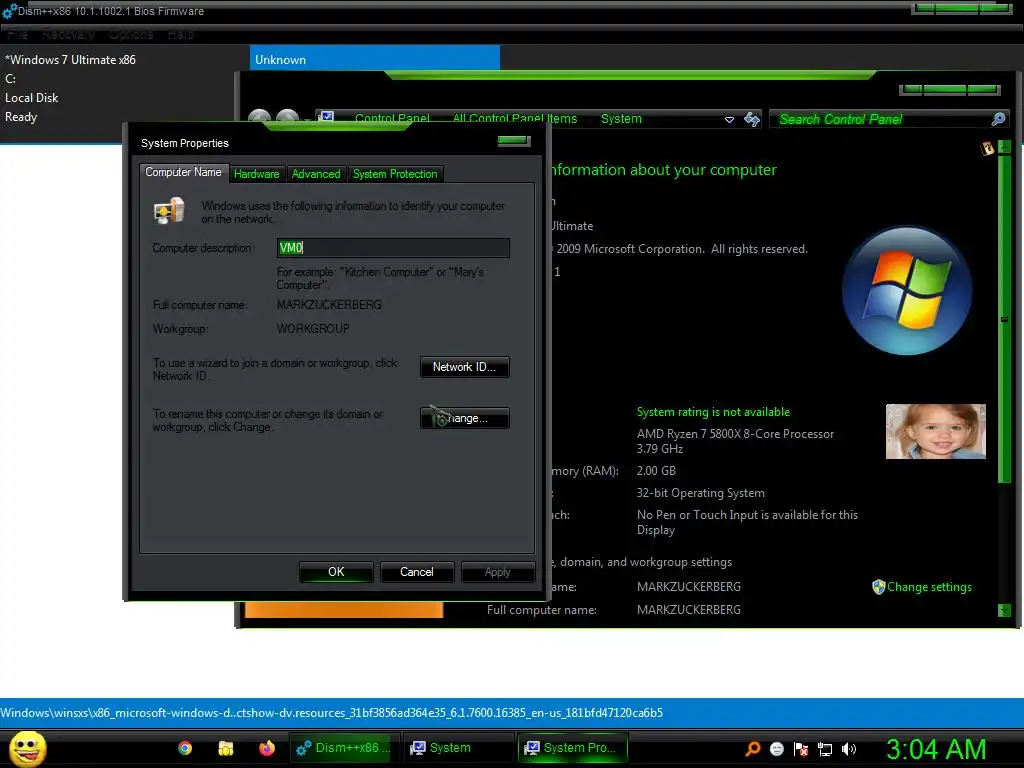Viewport: 1024px width, 768px height.
Task: Click the 32-bit Operating System text
Action: point(700,493)
